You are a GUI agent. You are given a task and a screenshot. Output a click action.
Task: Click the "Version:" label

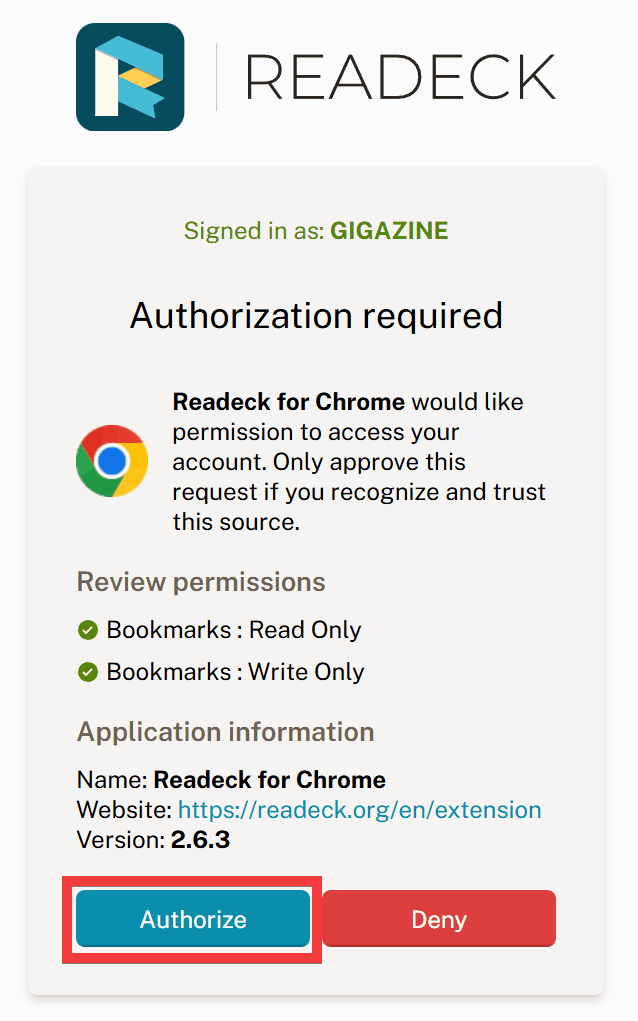[x=121, y=839]
